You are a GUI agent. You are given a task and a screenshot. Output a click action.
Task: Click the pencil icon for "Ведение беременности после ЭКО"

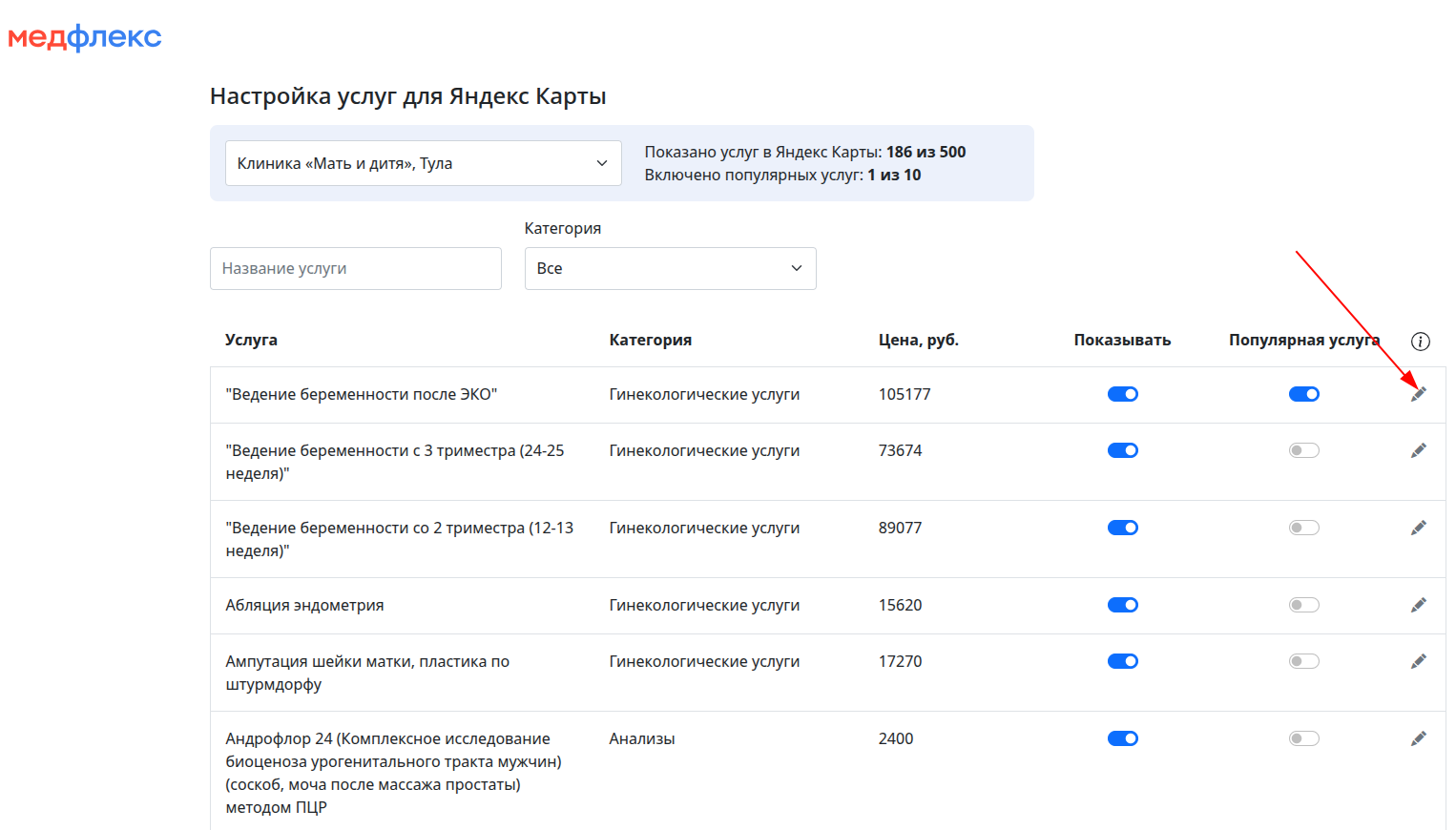(x=1419, y=394)
